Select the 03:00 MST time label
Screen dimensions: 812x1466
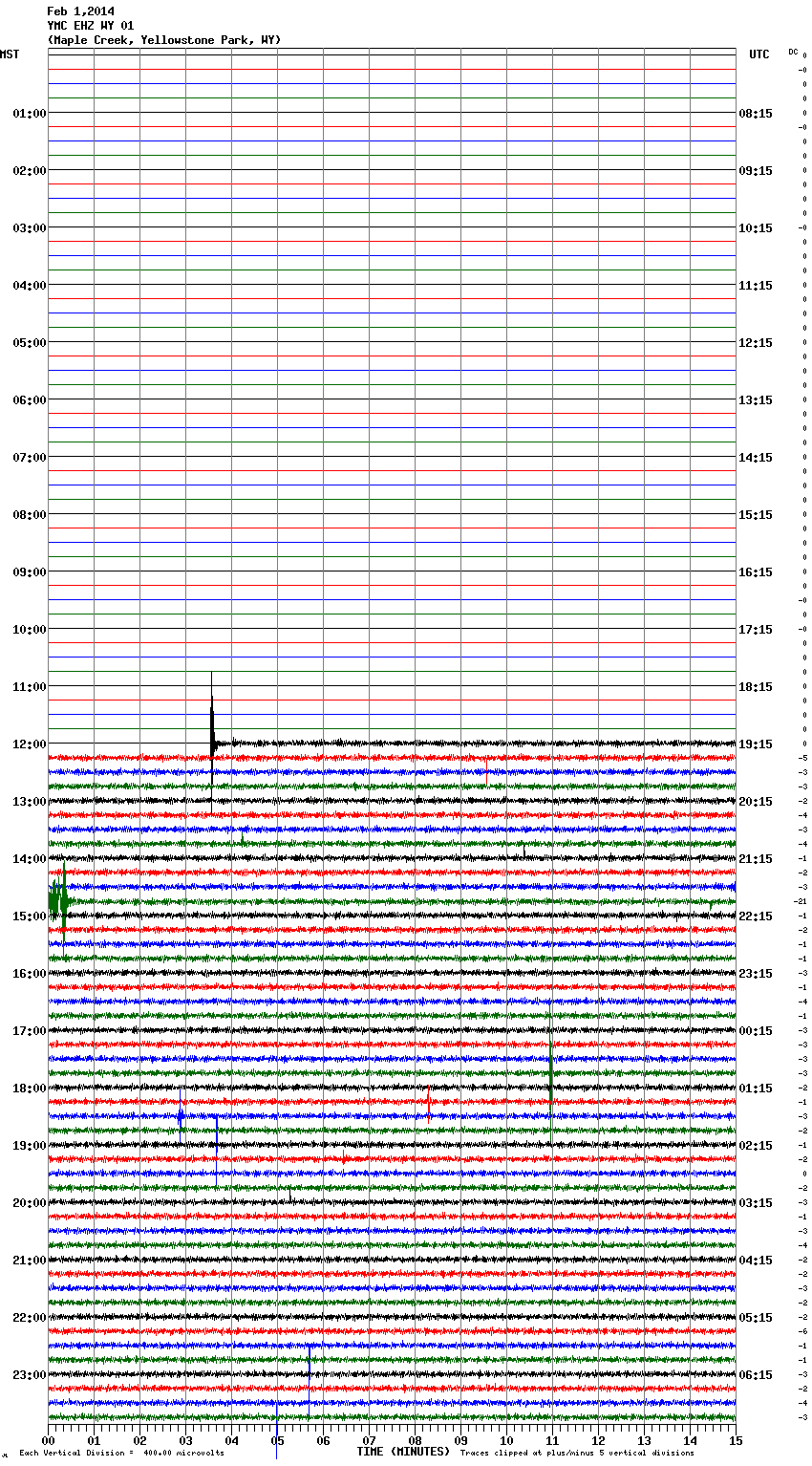30,228
